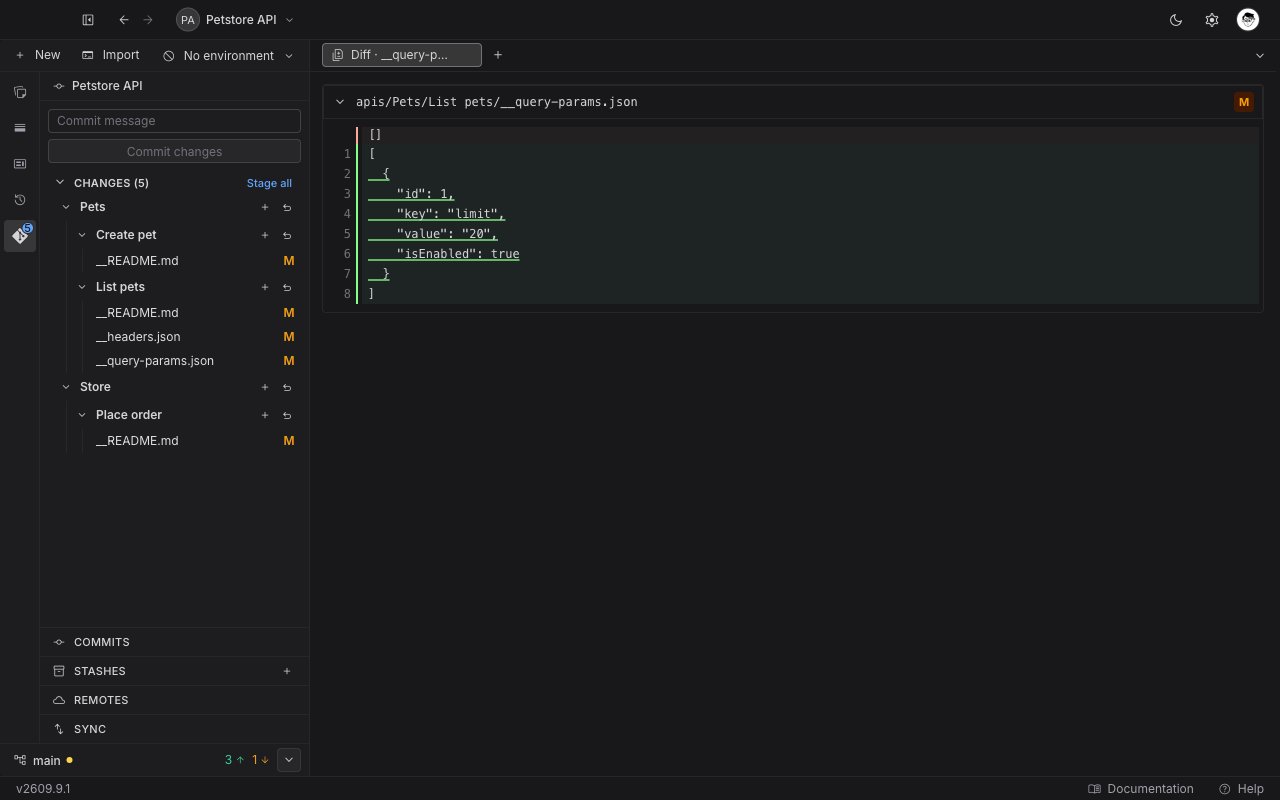Open the history sidebar icon
Viewport: 1280px width, 800px height.
pos(20,200)
